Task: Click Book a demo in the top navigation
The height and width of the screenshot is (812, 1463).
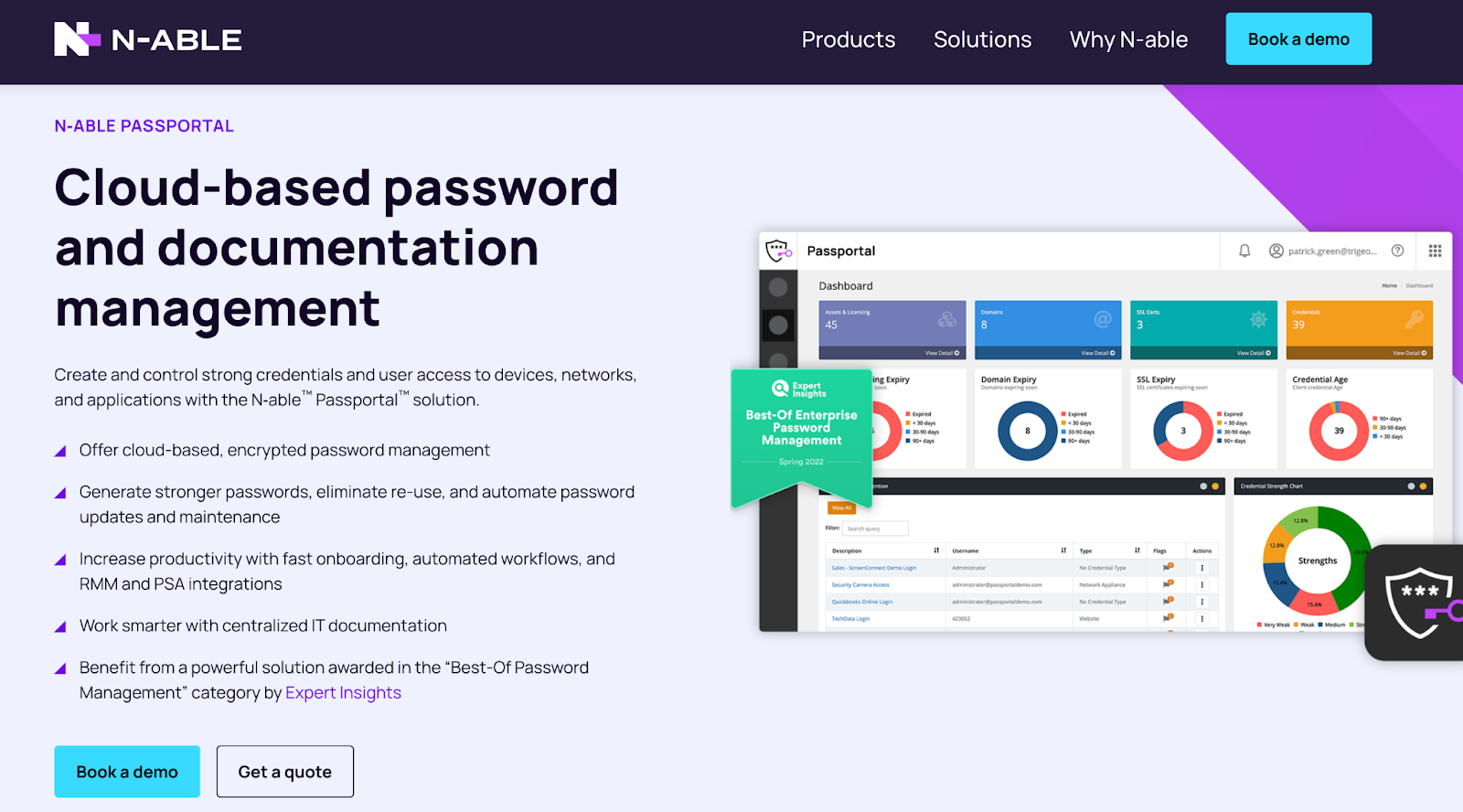Action: point(1298,38)
